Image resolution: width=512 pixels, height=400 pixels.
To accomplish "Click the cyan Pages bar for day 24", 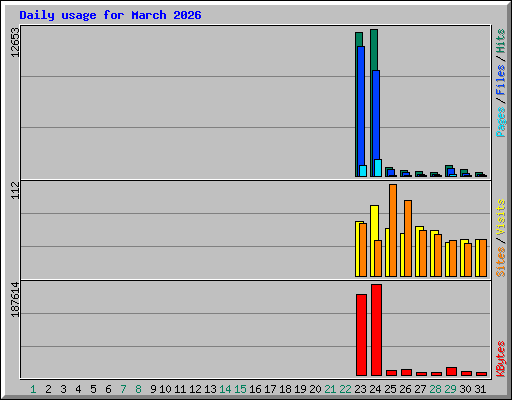I will coord(378,168).
